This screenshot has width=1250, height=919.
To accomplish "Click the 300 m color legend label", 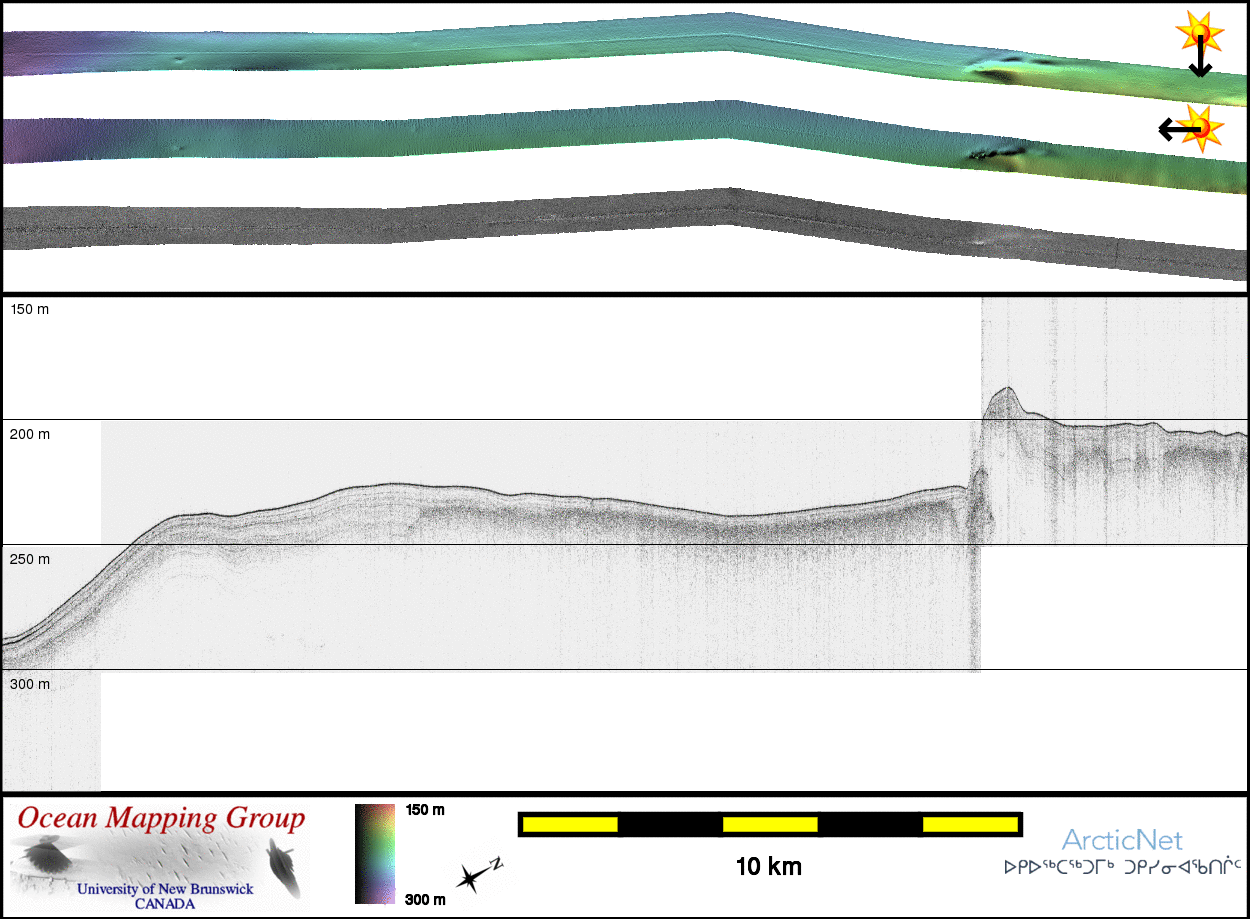I will 425,899.
